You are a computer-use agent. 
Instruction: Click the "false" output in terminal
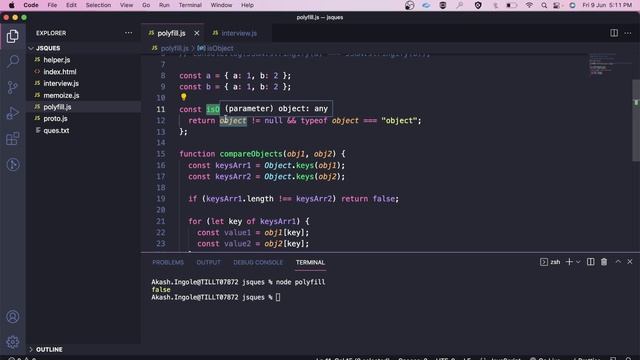(x=161, y=290)
